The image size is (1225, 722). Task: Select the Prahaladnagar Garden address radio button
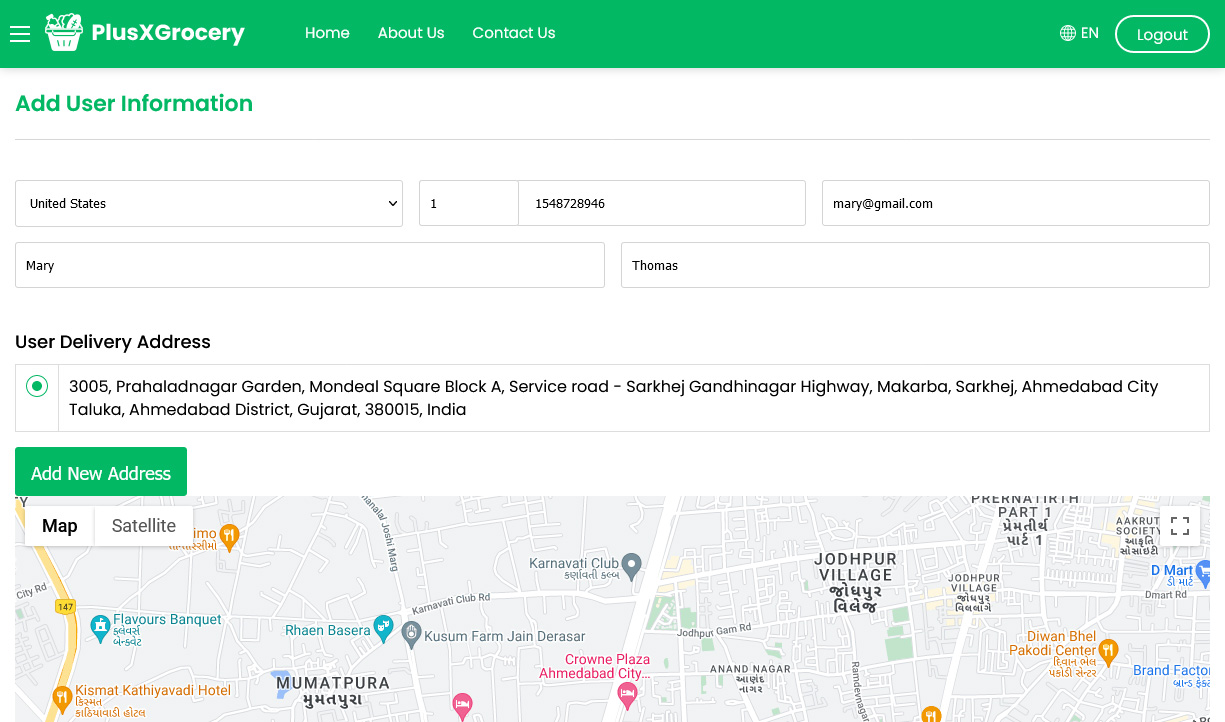tap(37, 386)
